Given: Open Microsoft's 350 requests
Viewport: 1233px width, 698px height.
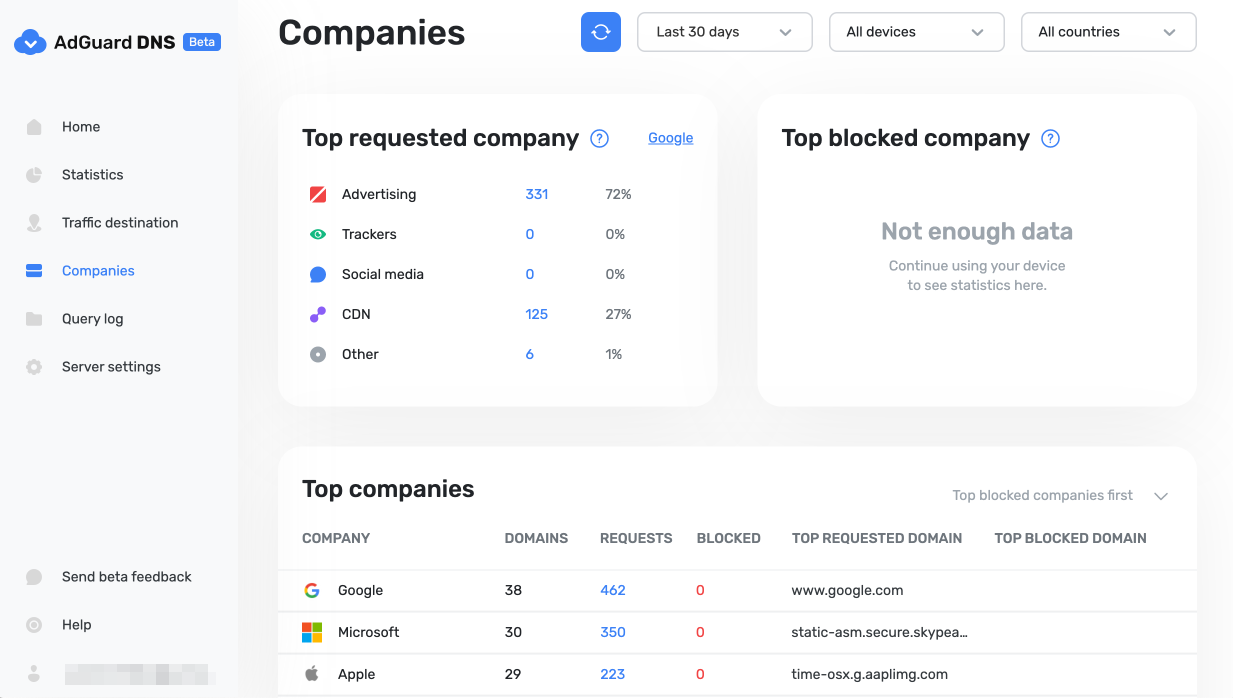Looking at the screenshot, I should pos(613,633).
